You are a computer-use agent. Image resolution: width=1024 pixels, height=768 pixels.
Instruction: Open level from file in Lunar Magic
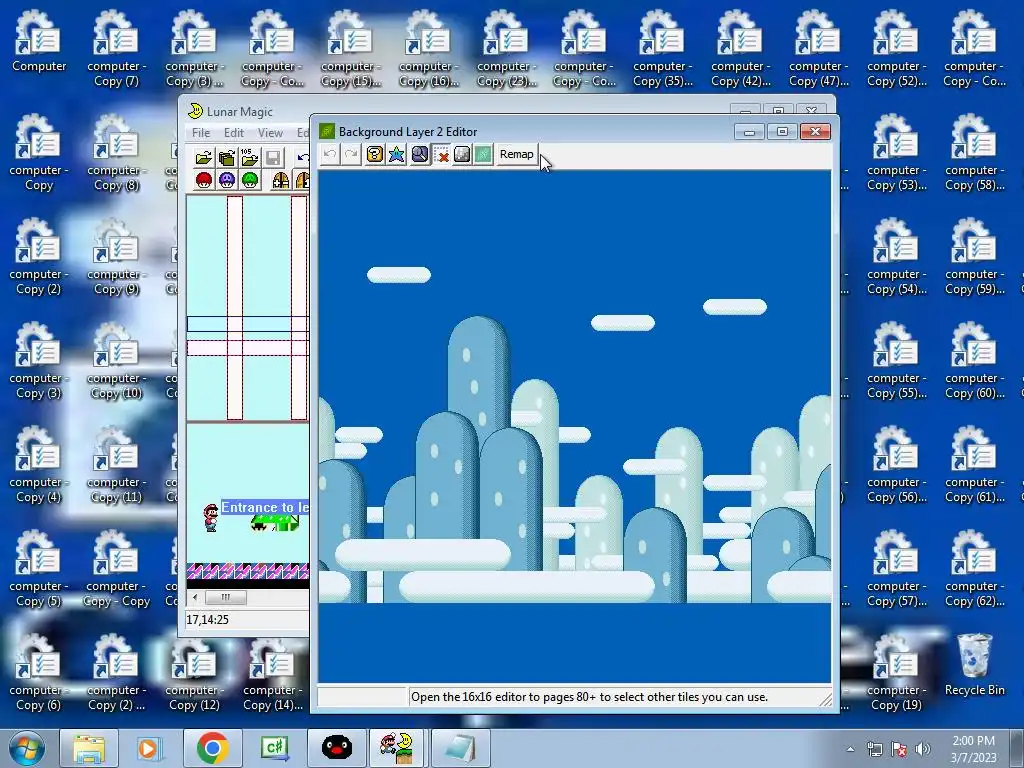pos(204,157)
